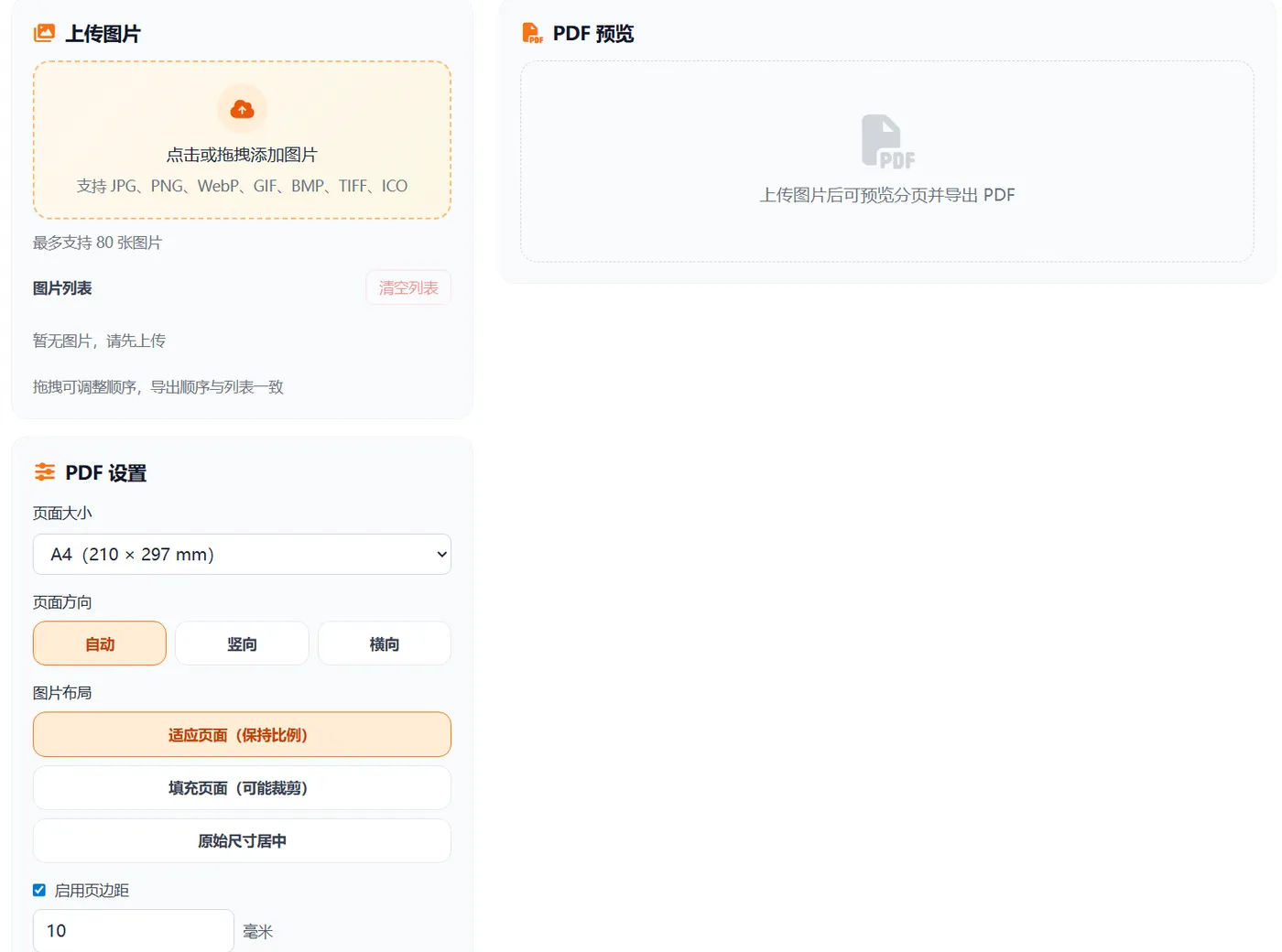Click the PDF 设置 sliders icon

(44, 472)
